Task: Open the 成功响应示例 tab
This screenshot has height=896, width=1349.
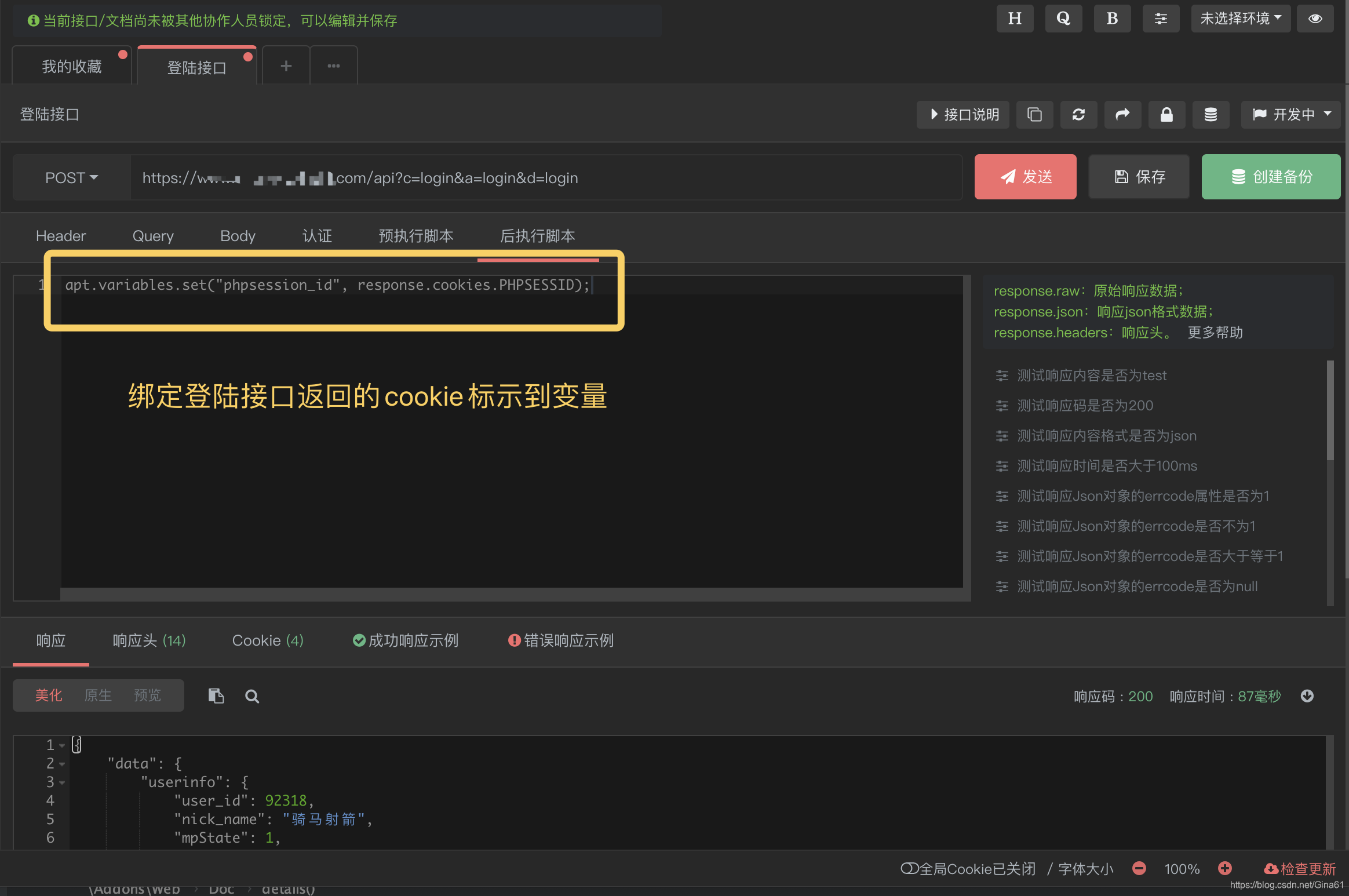Action: tap(406, 640)
